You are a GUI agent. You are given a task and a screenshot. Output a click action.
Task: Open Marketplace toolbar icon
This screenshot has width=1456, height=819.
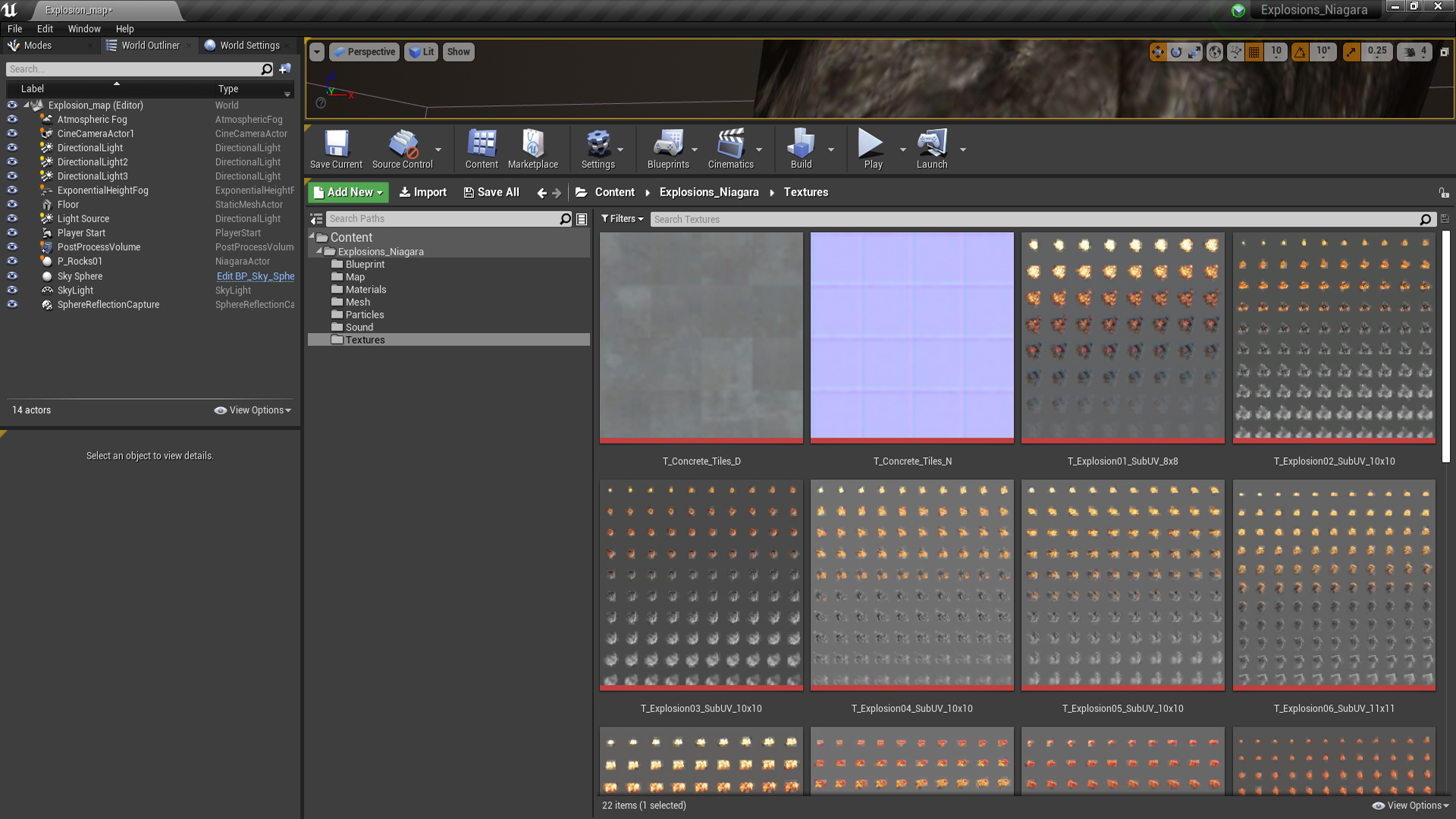click(x=532, y=149)
